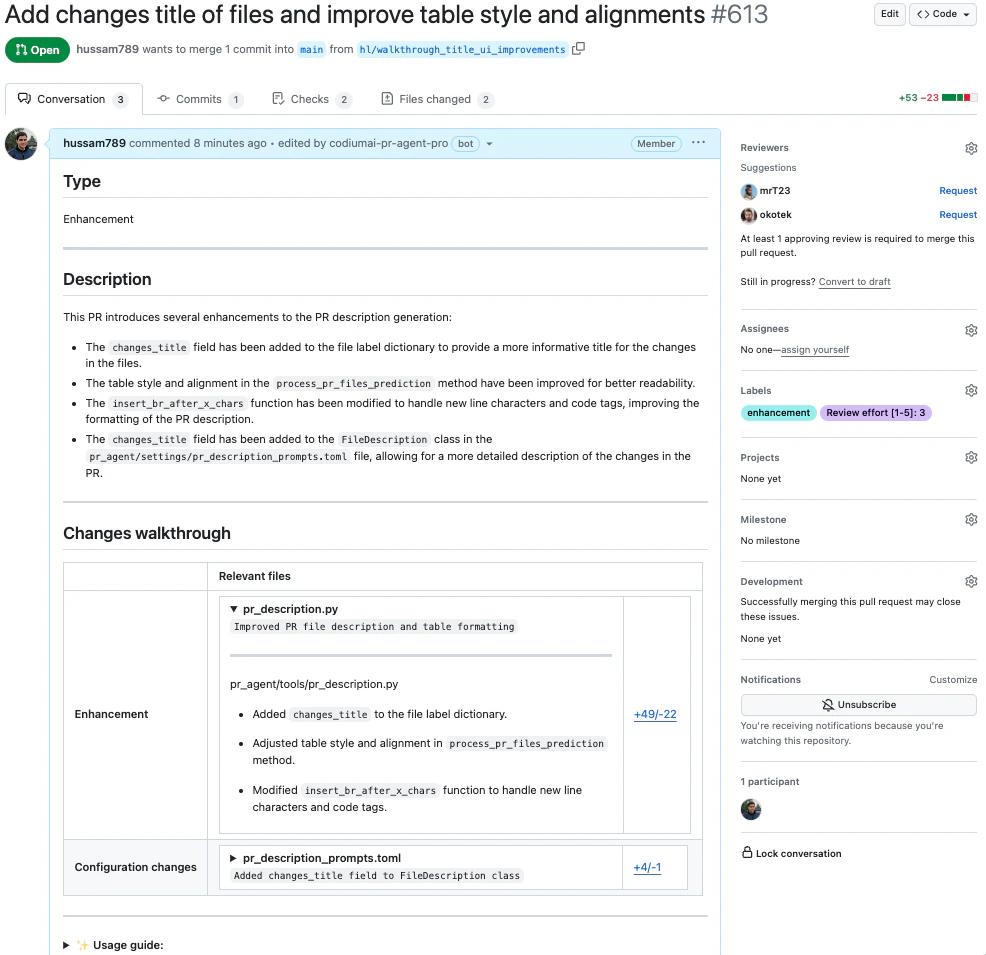Image resolution: width=986 pixels, height=955 pixels.
Task: Request review from mrT23
Action: coord(958,190)
